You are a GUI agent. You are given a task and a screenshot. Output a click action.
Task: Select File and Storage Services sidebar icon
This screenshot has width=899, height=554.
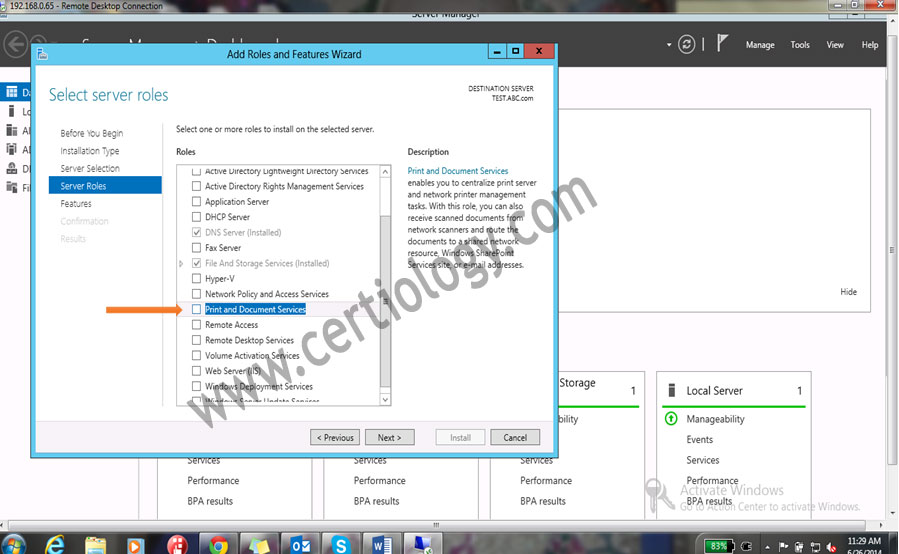[11, 187]
